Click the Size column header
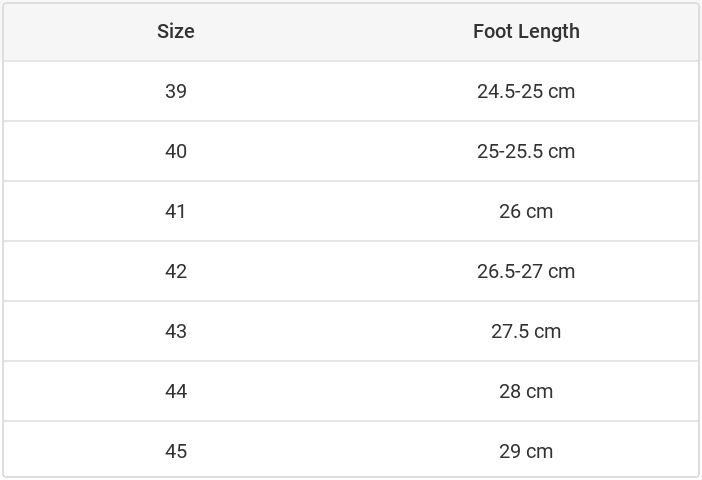This screenshot has width=702, height=480. pos(176,32)
